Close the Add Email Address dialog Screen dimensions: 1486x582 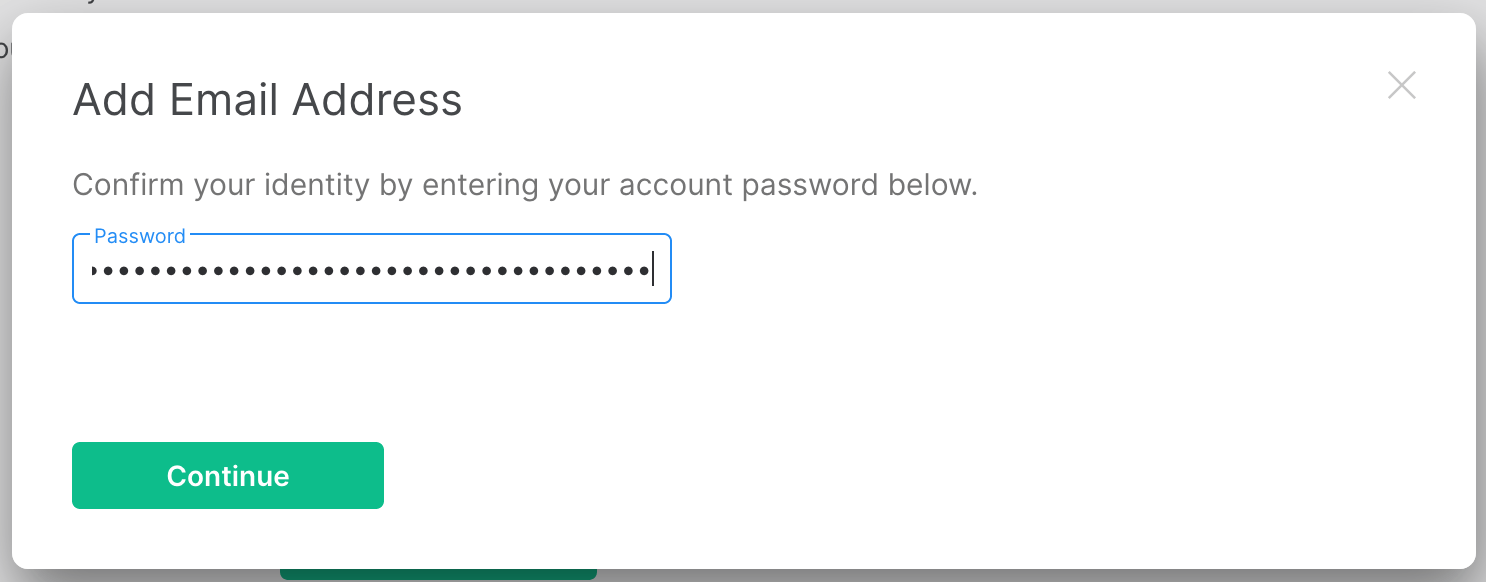[x=1402, y=86]
